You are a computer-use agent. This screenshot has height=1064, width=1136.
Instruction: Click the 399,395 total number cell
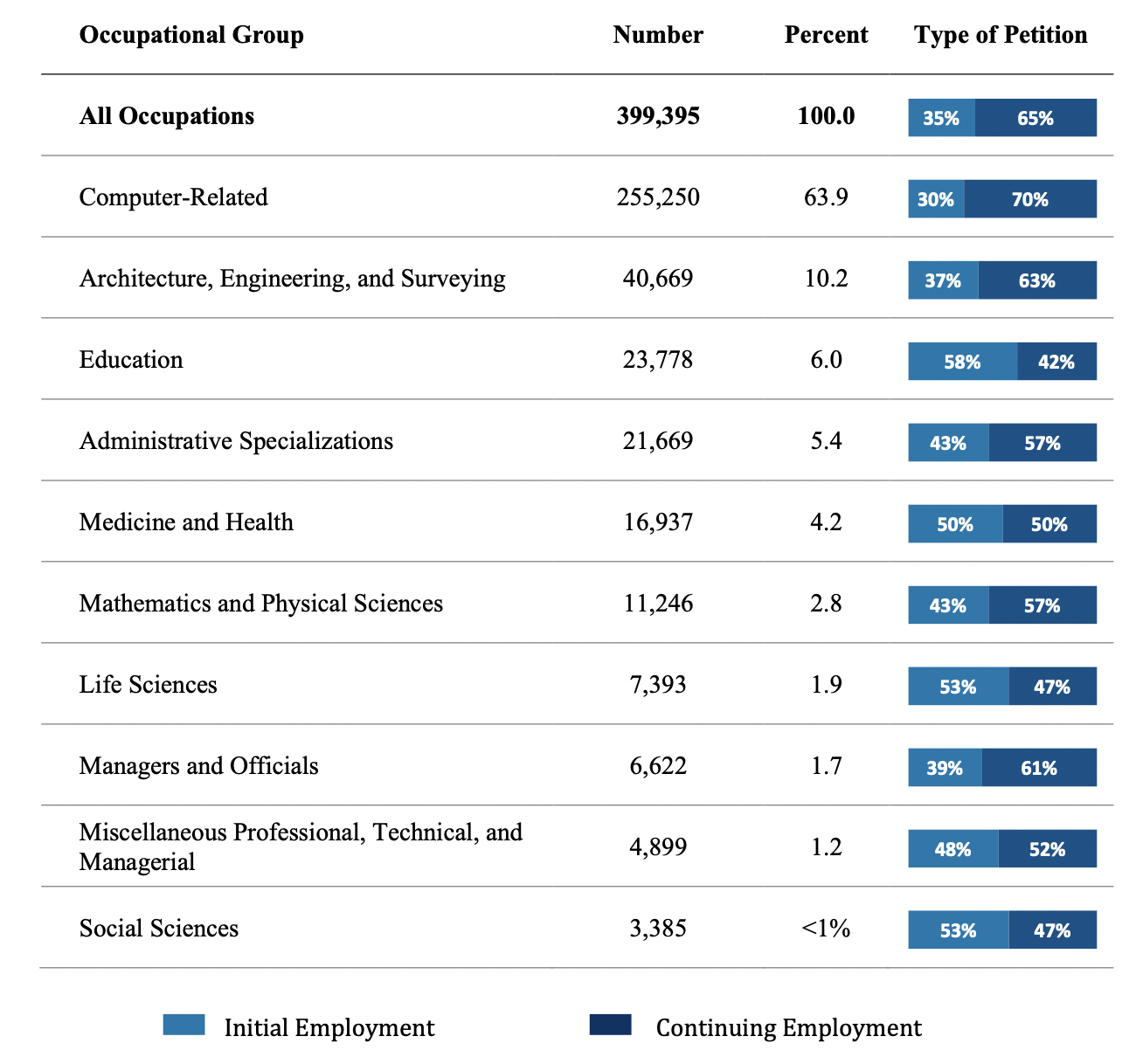coord(658,116)
